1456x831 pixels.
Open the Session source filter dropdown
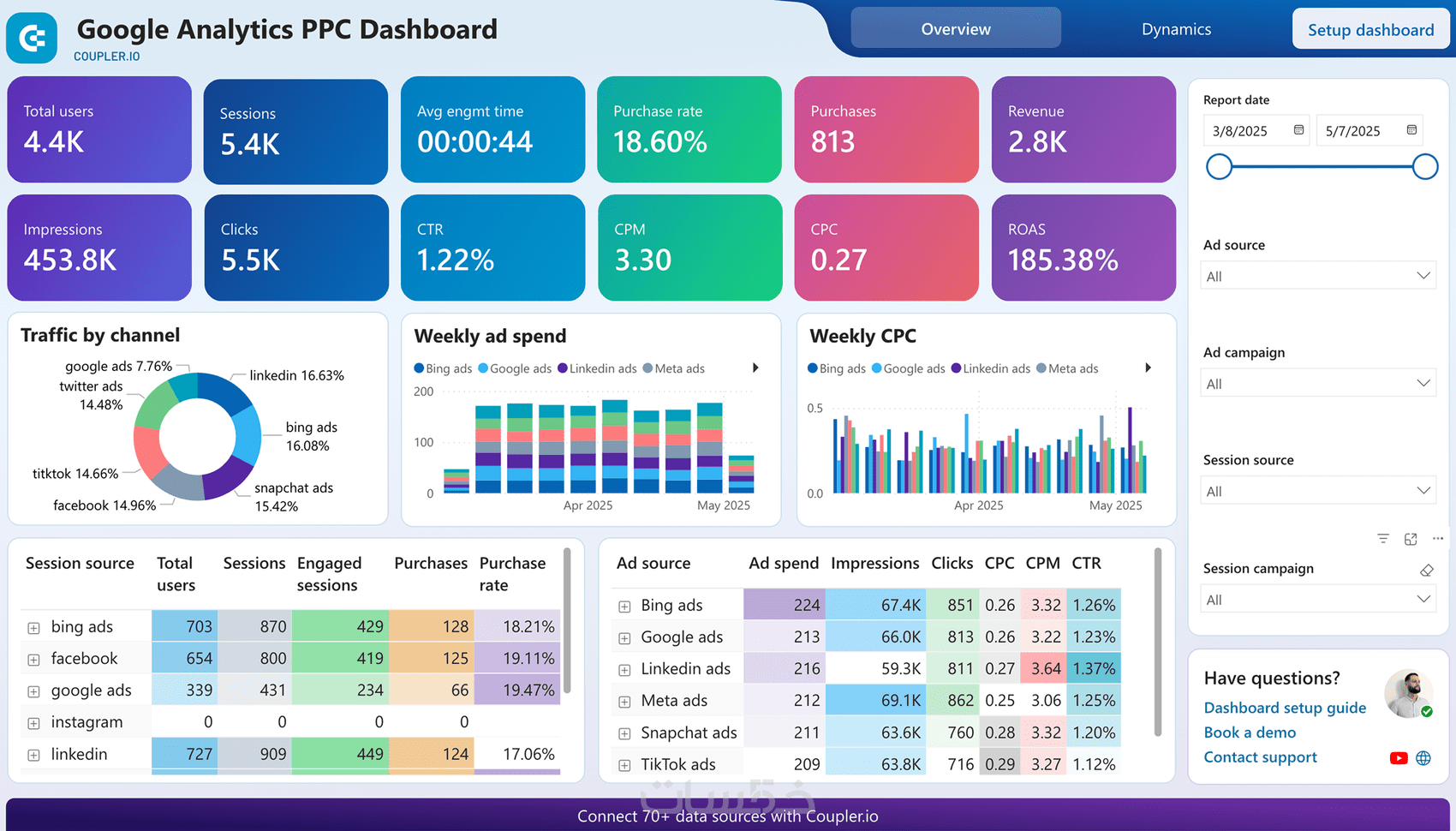point(1318,491)
